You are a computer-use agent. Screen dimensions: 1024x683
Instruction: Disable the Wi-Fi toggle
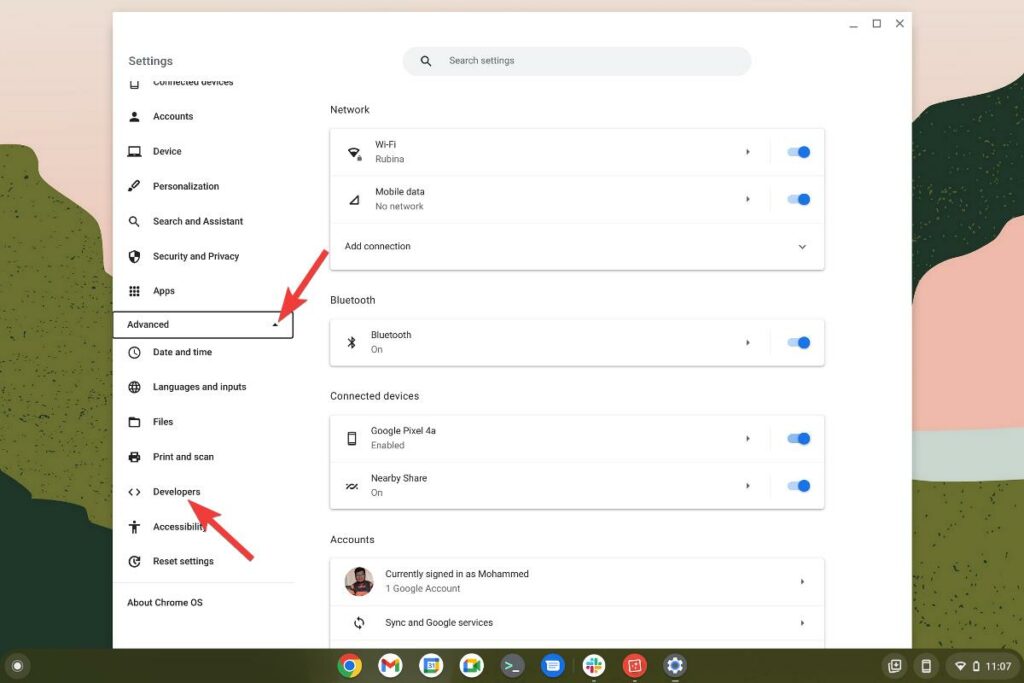797,150
